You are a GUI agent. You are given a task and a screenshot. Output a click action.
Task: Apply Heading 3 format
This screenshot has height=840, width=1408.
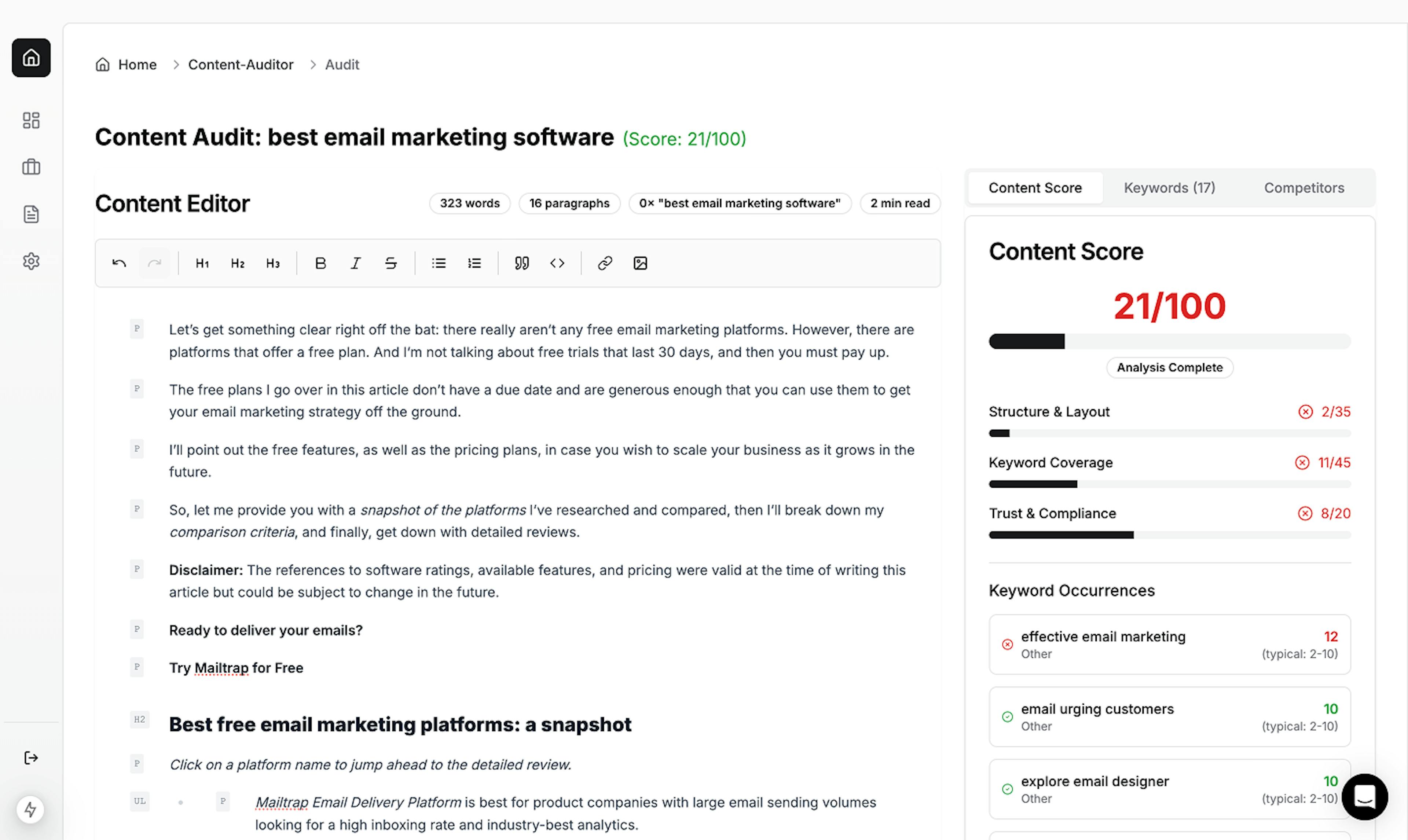273,263
